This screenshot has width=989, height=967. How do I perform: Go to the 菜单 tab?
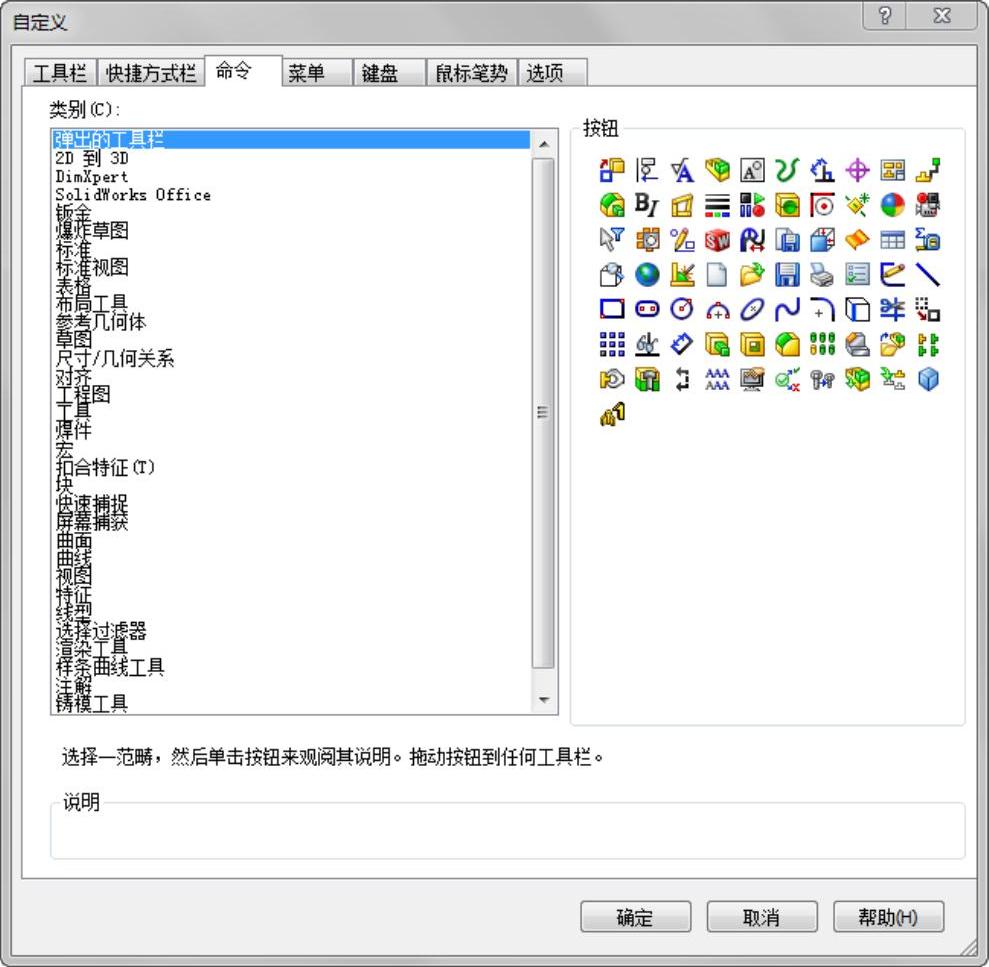click(317, 73)
